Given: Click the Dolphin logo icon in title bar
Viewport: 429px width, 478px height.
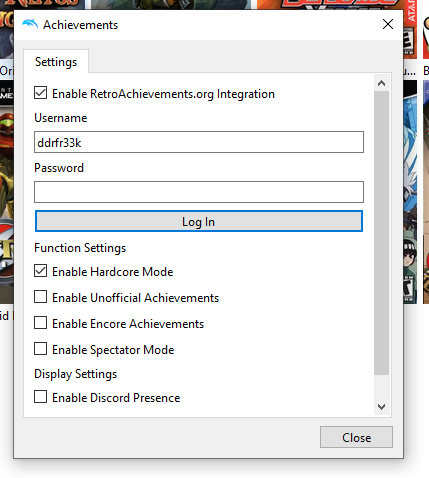Looking at the screenshot, I should coord(30,24).
